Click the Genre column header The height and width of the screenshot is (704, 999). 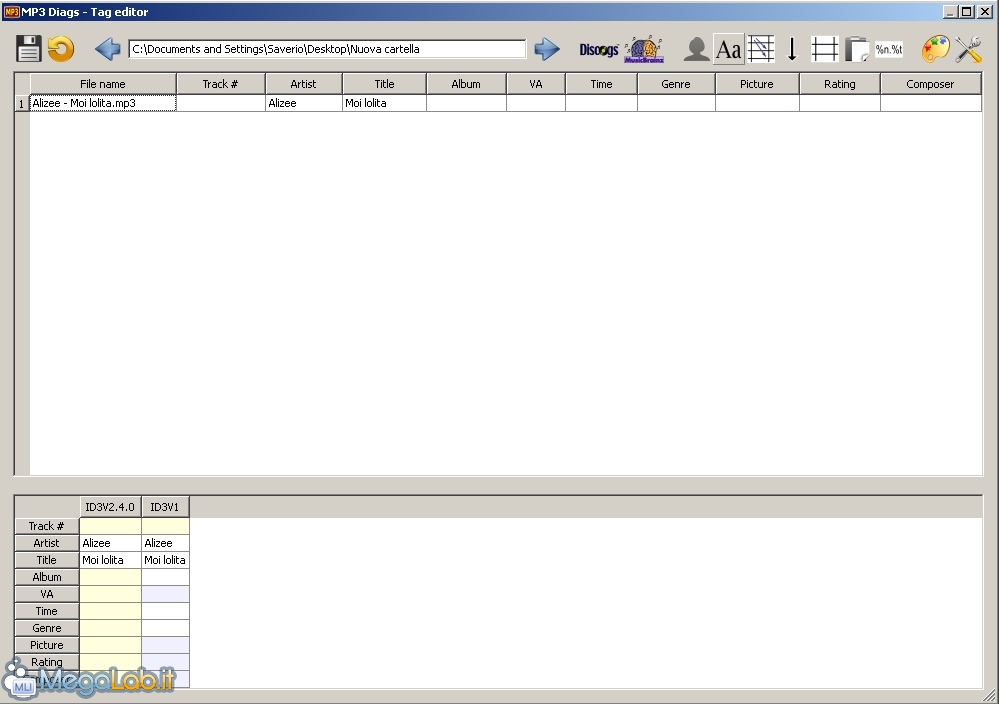pos(676,84)
